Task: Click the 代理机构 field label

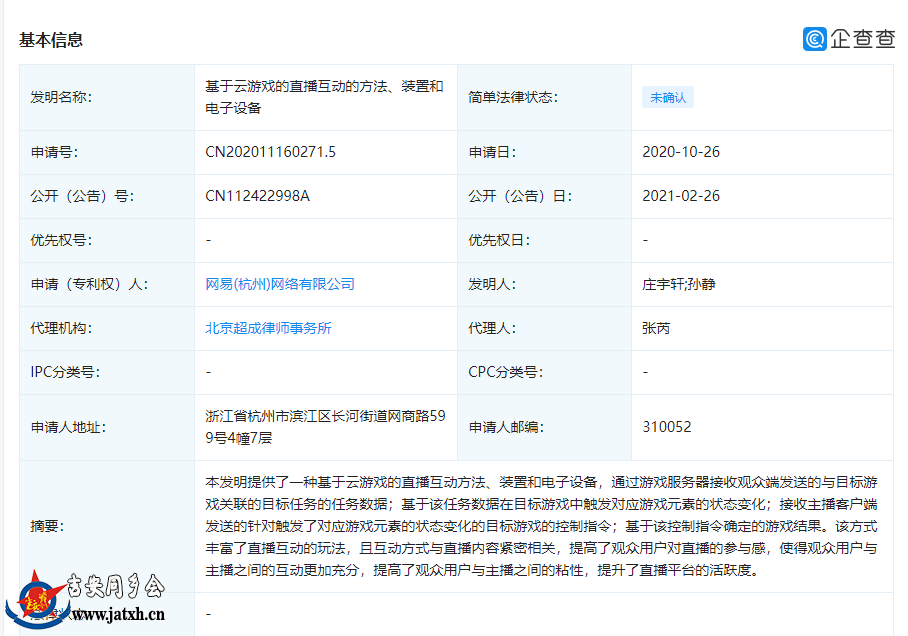Action: 61,328
